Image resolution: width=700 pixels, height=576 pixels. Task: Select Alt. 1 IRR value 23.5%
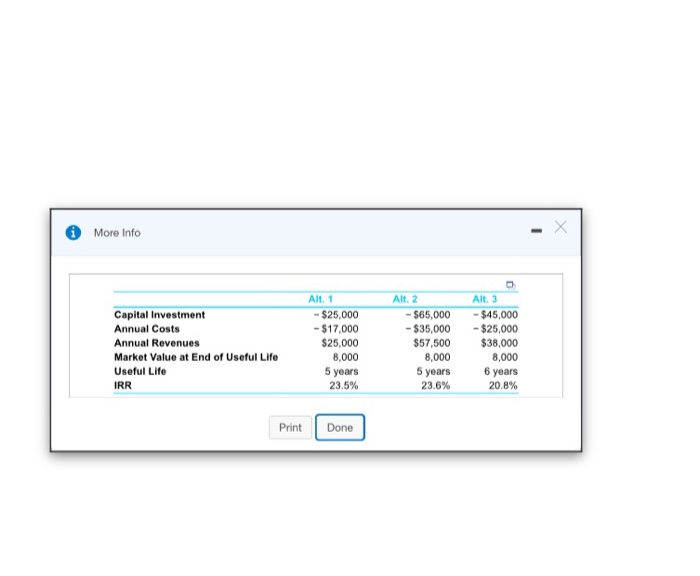point(344,385)
